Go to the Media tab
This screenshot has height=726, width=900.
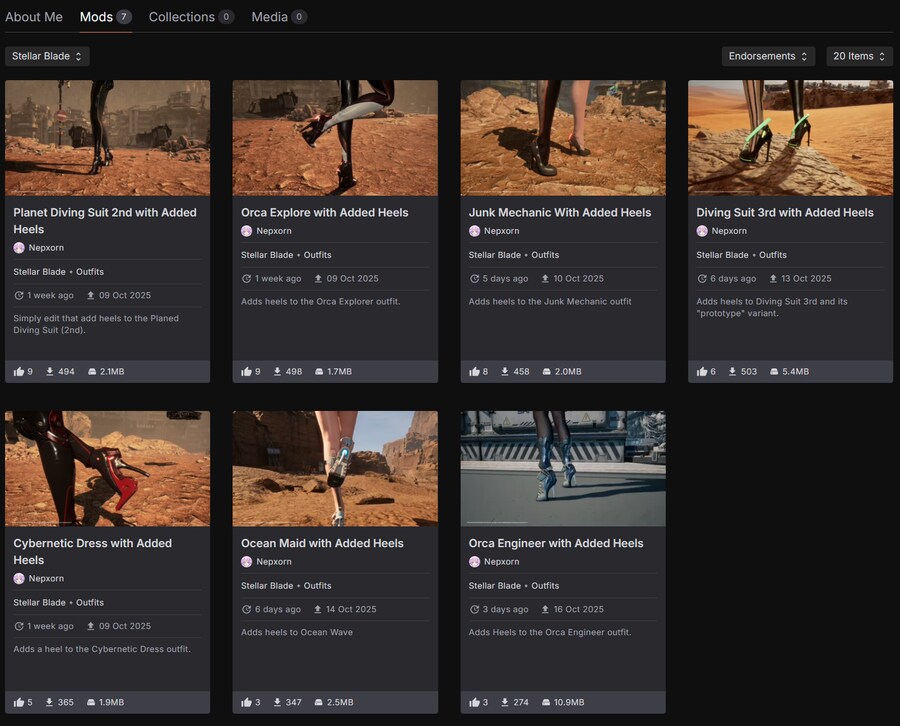269,17
